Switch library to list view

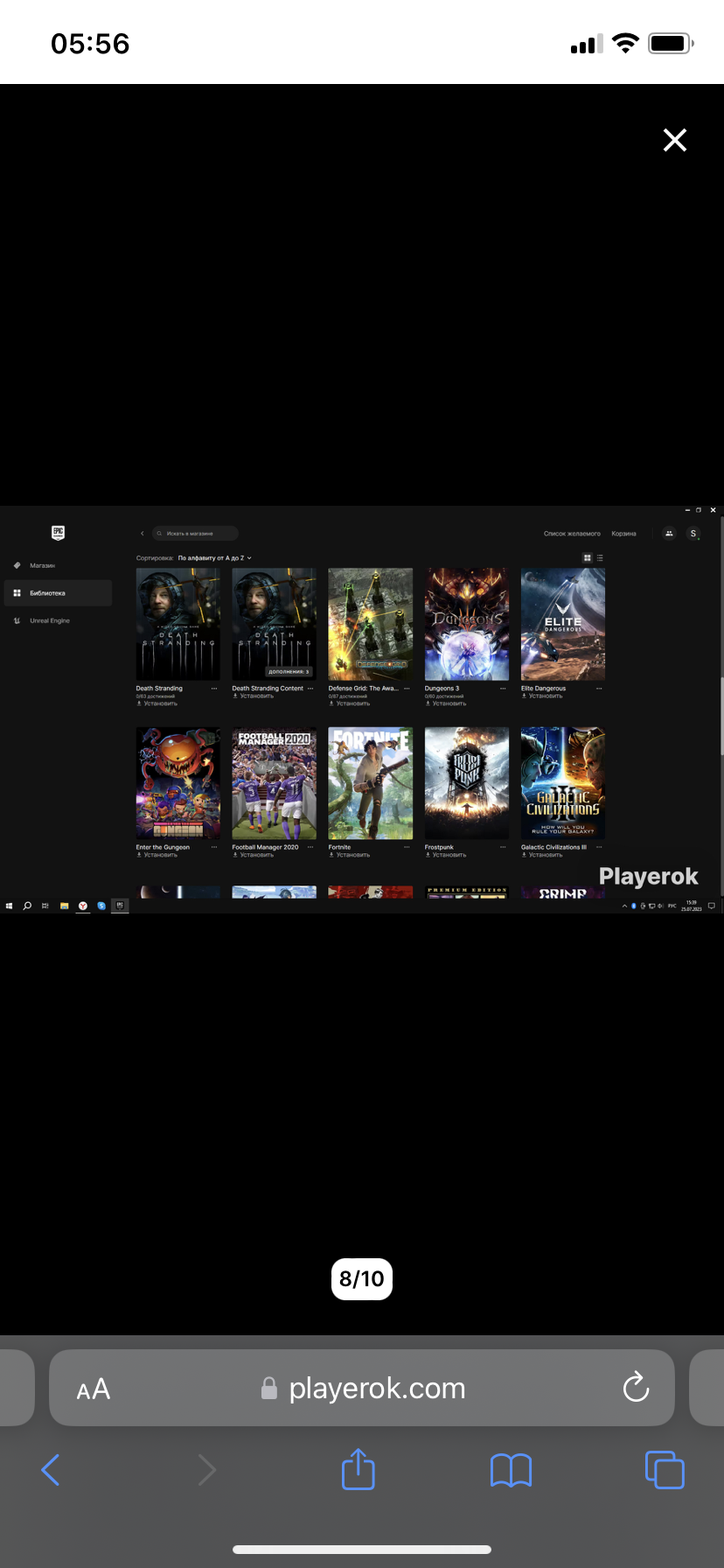point(600,557)
